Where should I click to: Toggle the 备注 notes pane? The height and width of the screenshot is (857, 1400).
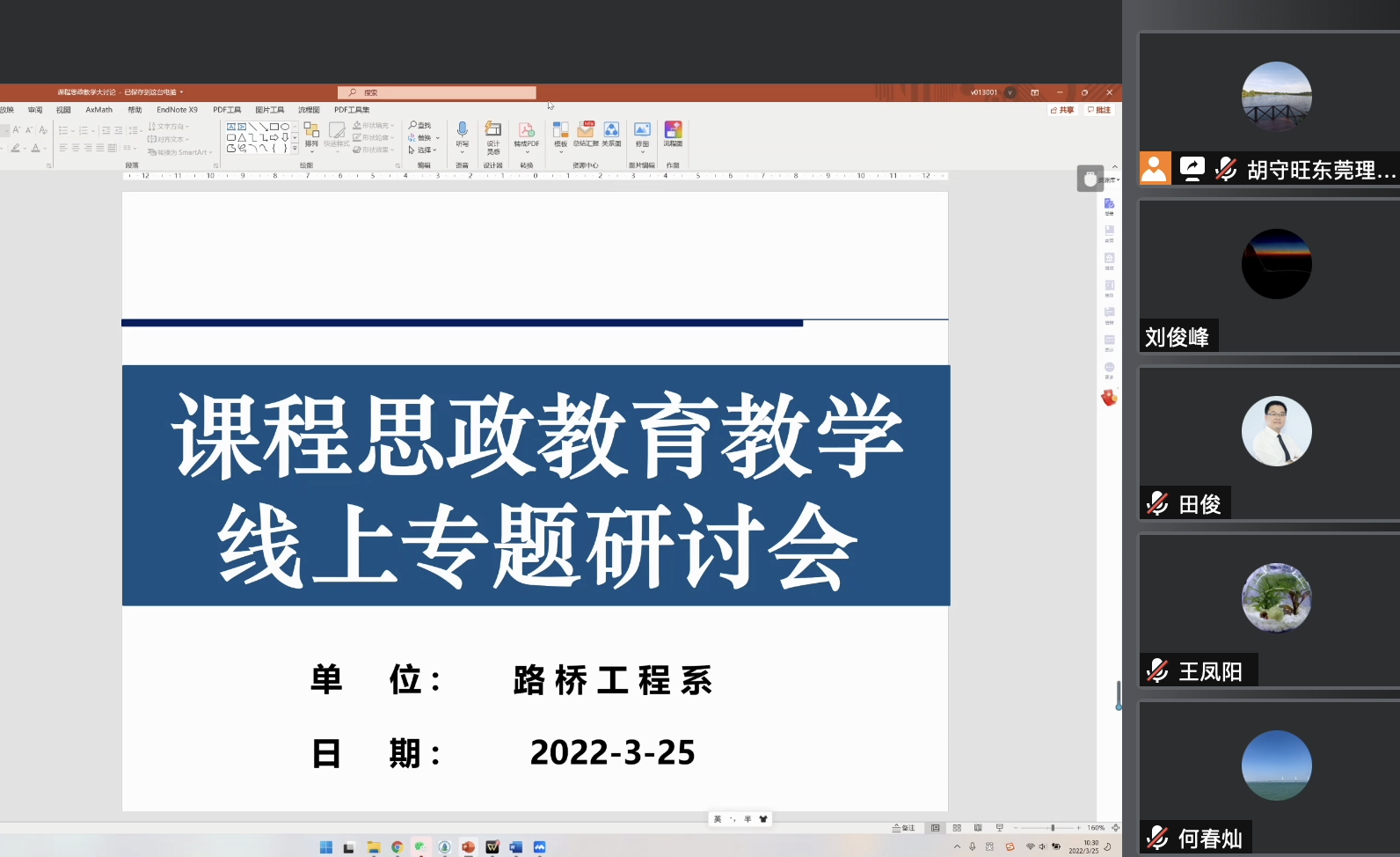[904, 828]
